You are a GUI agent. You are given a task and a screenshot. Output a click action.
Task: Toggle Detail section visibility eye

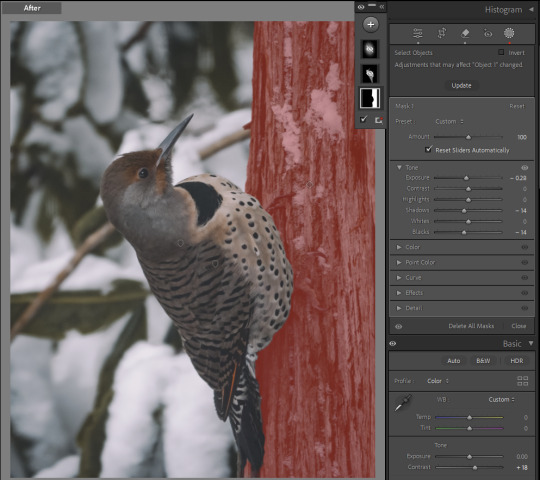pos(524,308)
